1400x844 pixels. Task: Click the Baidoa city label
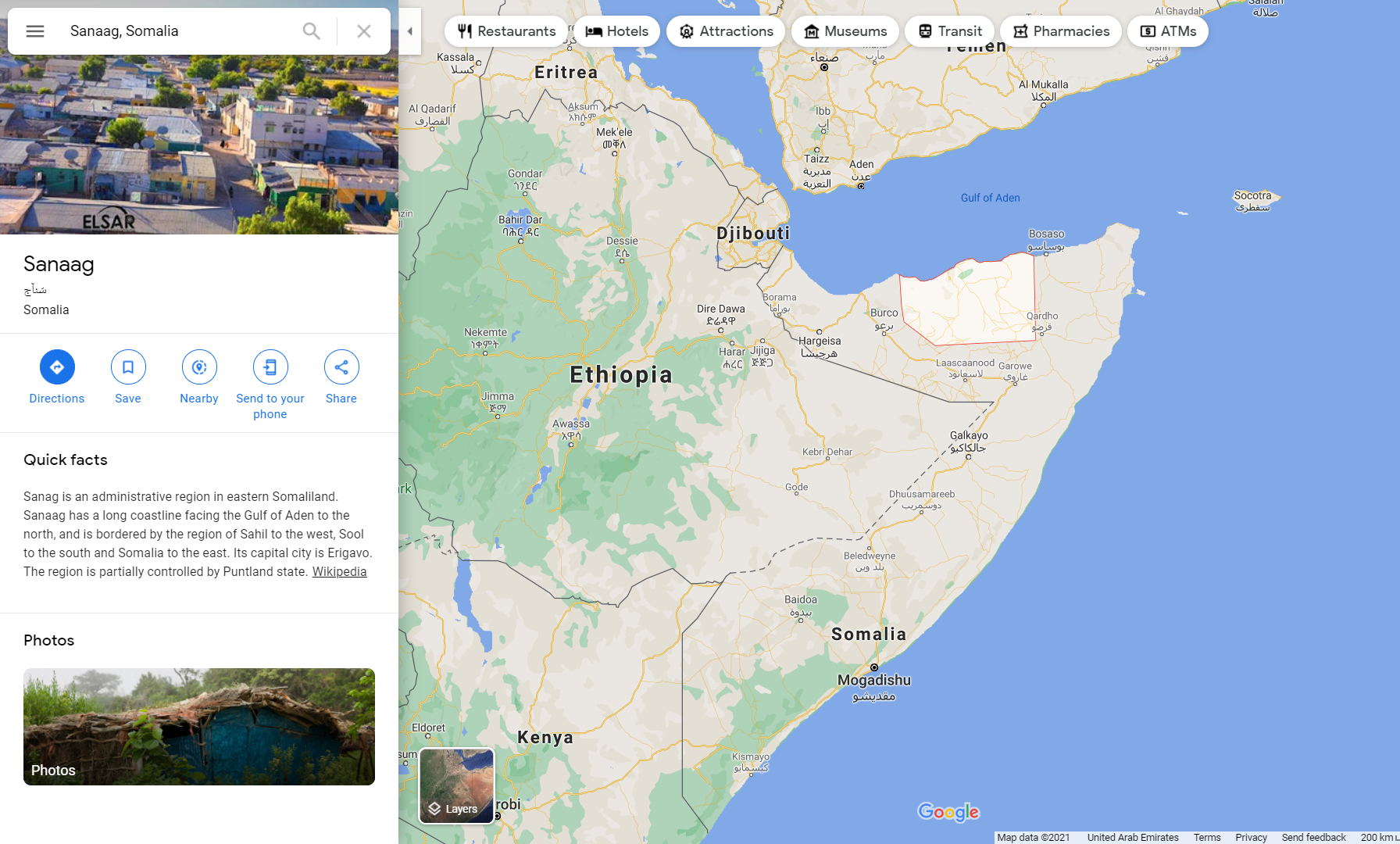coord(801,599)
